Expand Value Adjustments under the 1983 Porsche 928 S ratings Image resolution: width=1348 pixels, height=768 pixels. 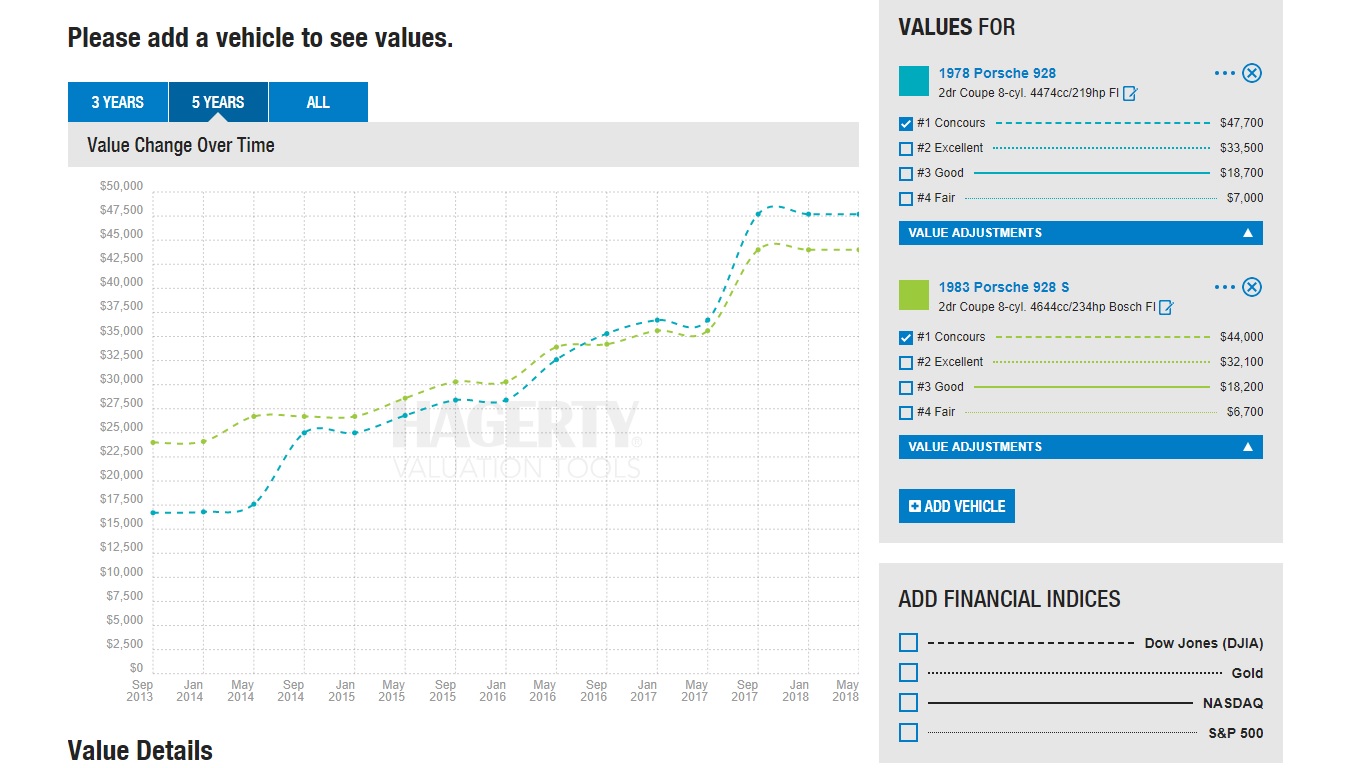click(x=1080, y=447)
